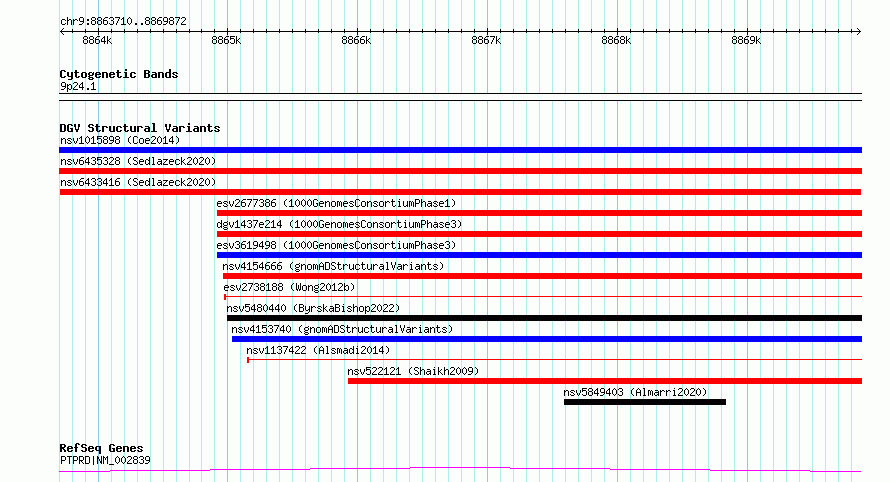
Task: Click the RefSeq Genes track title
Action: [102, 448]
